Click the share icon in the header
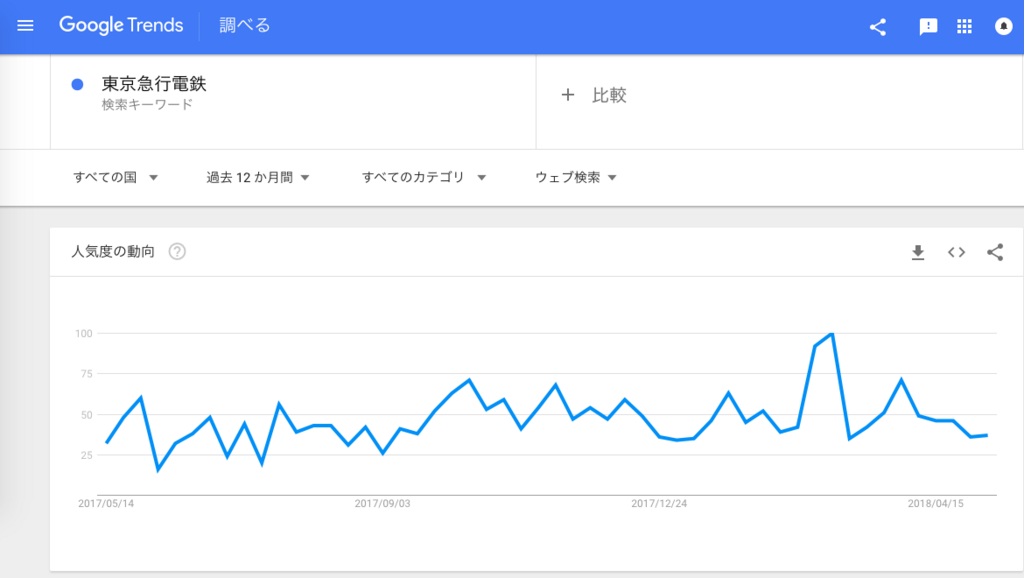The width and height of the screenshot is (1024, 578). pyautogui.click(x=878, y=27)
